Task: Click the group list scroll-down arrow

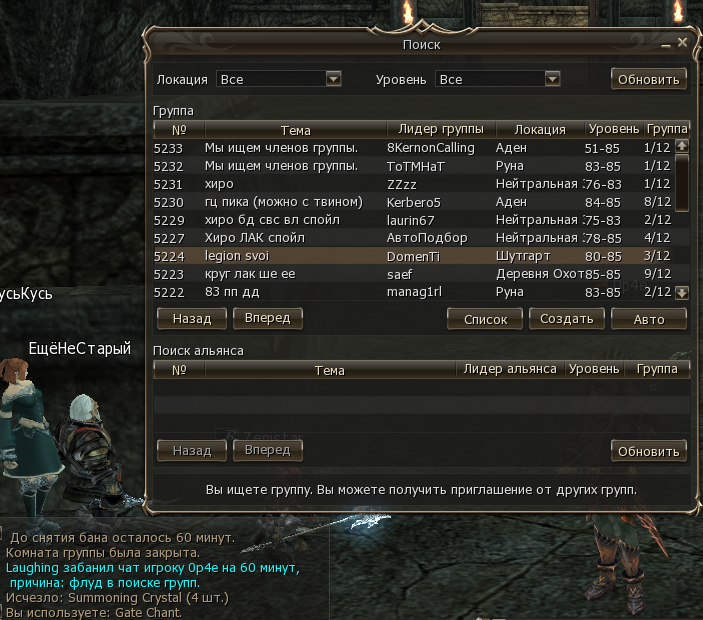Action: pos(682,293)
